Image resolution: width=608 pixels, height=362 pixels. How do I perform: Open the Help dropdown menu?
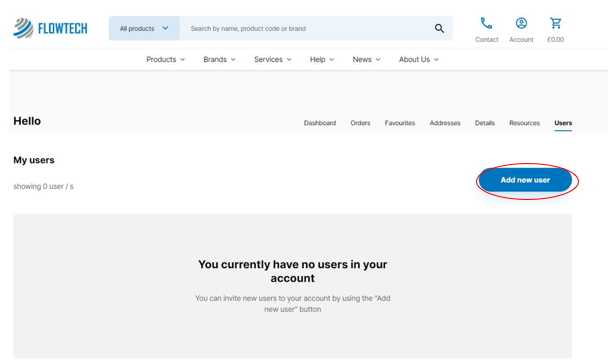click(x=322, y=59)
